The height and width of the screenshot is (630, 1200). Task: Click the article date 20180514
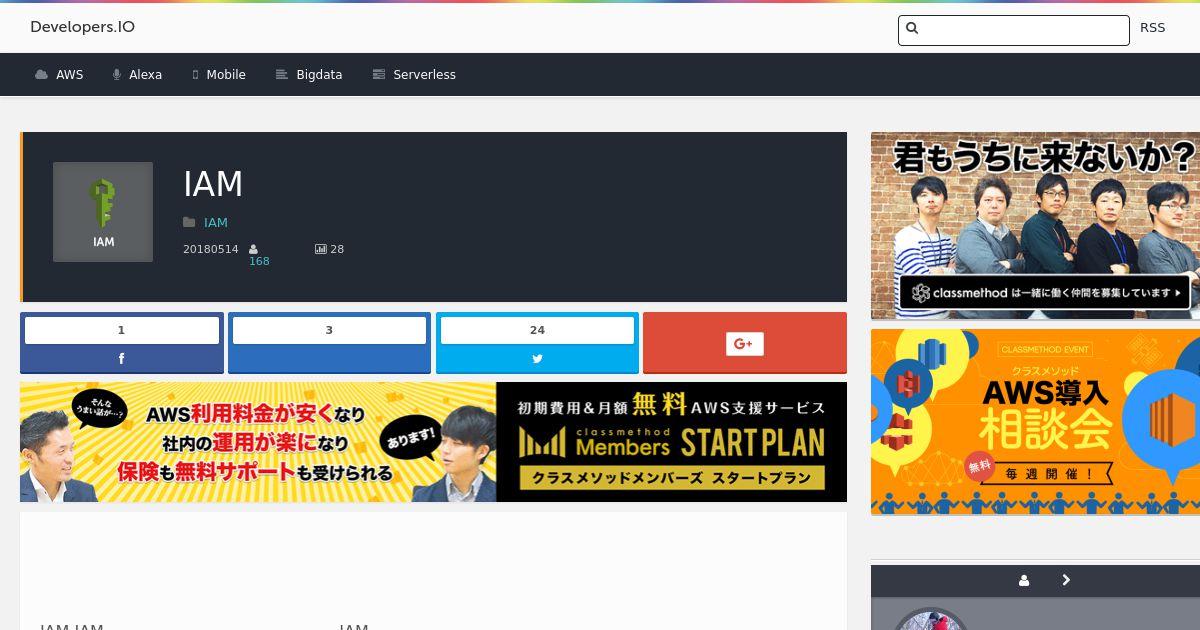point(210,249)
